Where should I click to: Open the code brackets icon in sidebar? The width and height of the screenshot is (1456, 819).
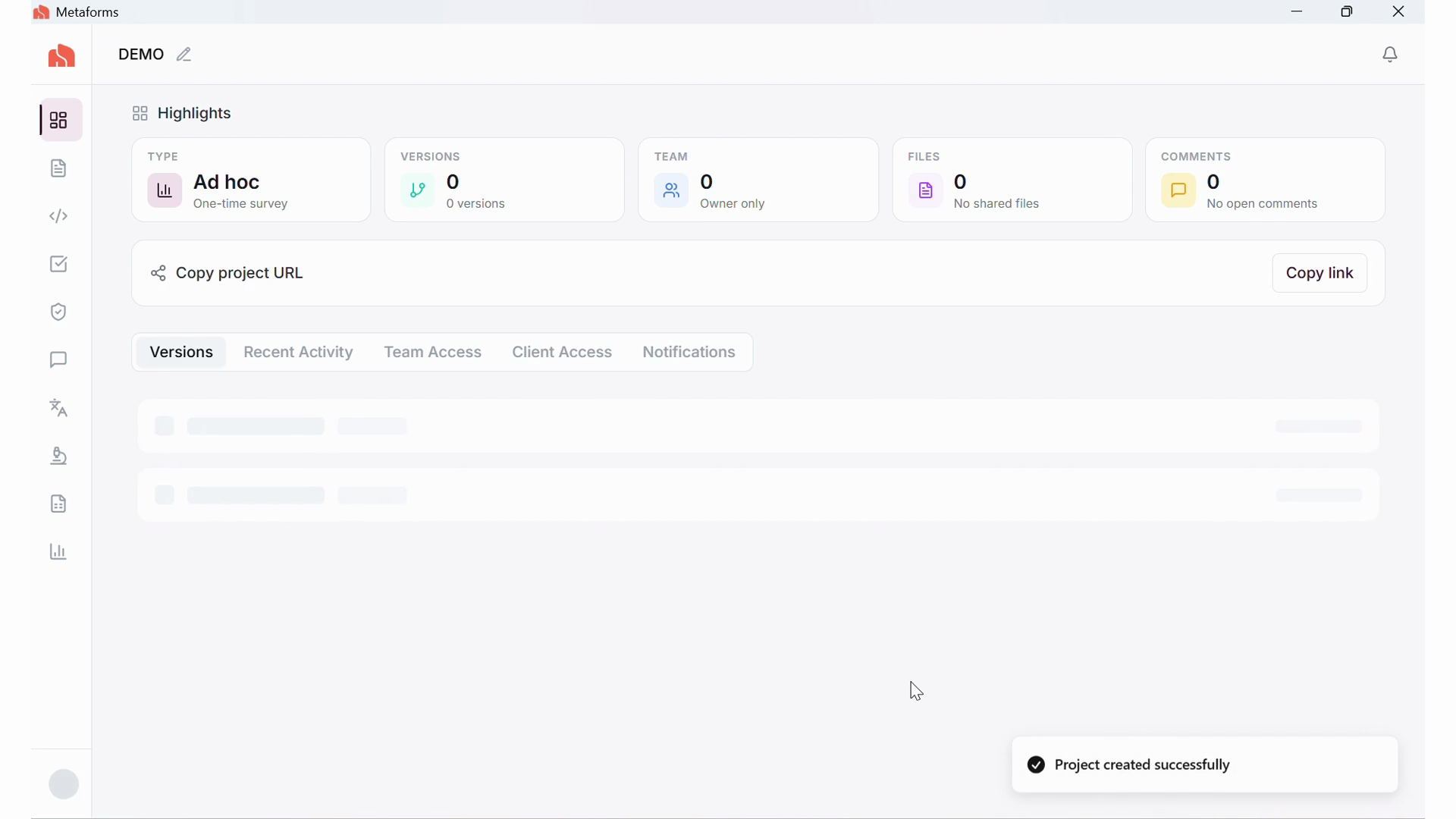(59, 216)
